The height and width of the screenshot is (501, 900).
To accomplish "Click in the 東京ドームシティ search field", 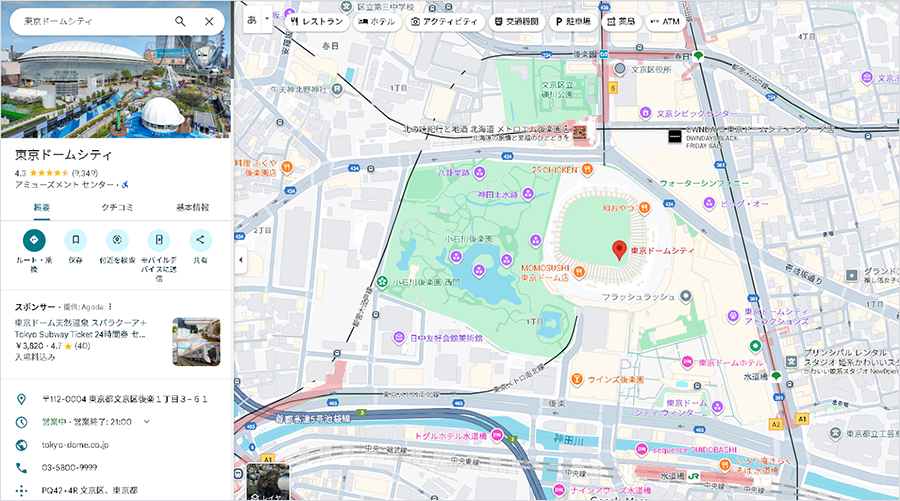I will pos(90,21).
